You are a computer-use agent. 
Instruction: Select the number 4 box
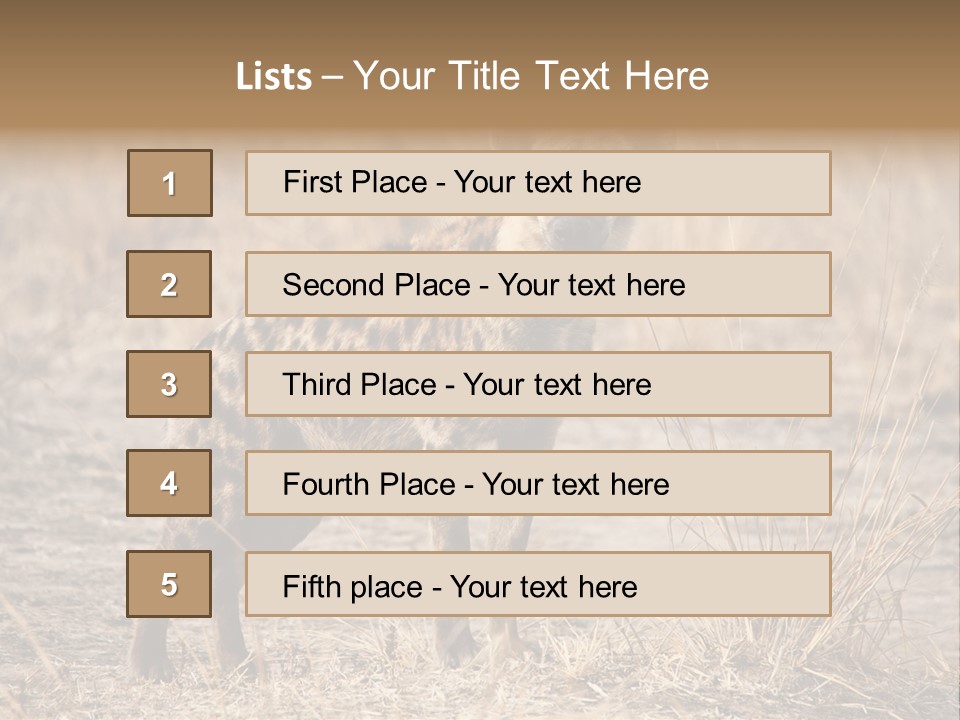(x=169, y=483)
